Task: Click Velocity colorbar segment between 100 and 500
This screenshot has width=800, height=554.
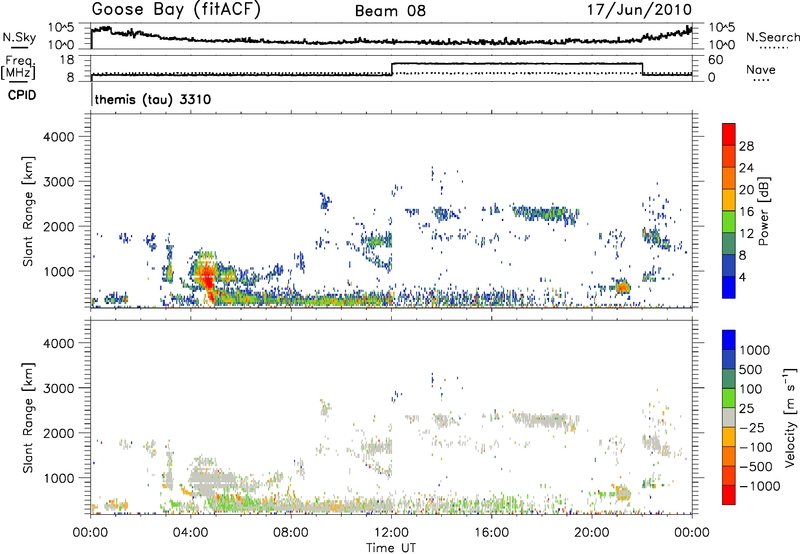Action: pos(729,379)
